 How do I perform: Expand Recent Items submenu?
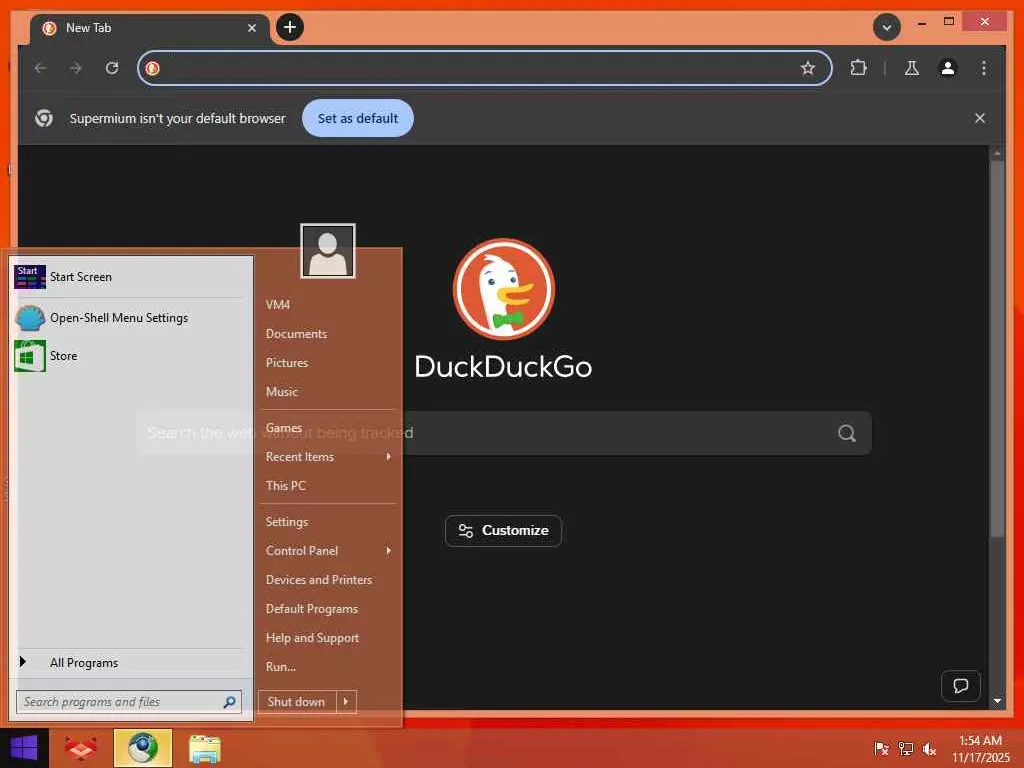coord(328,457)
